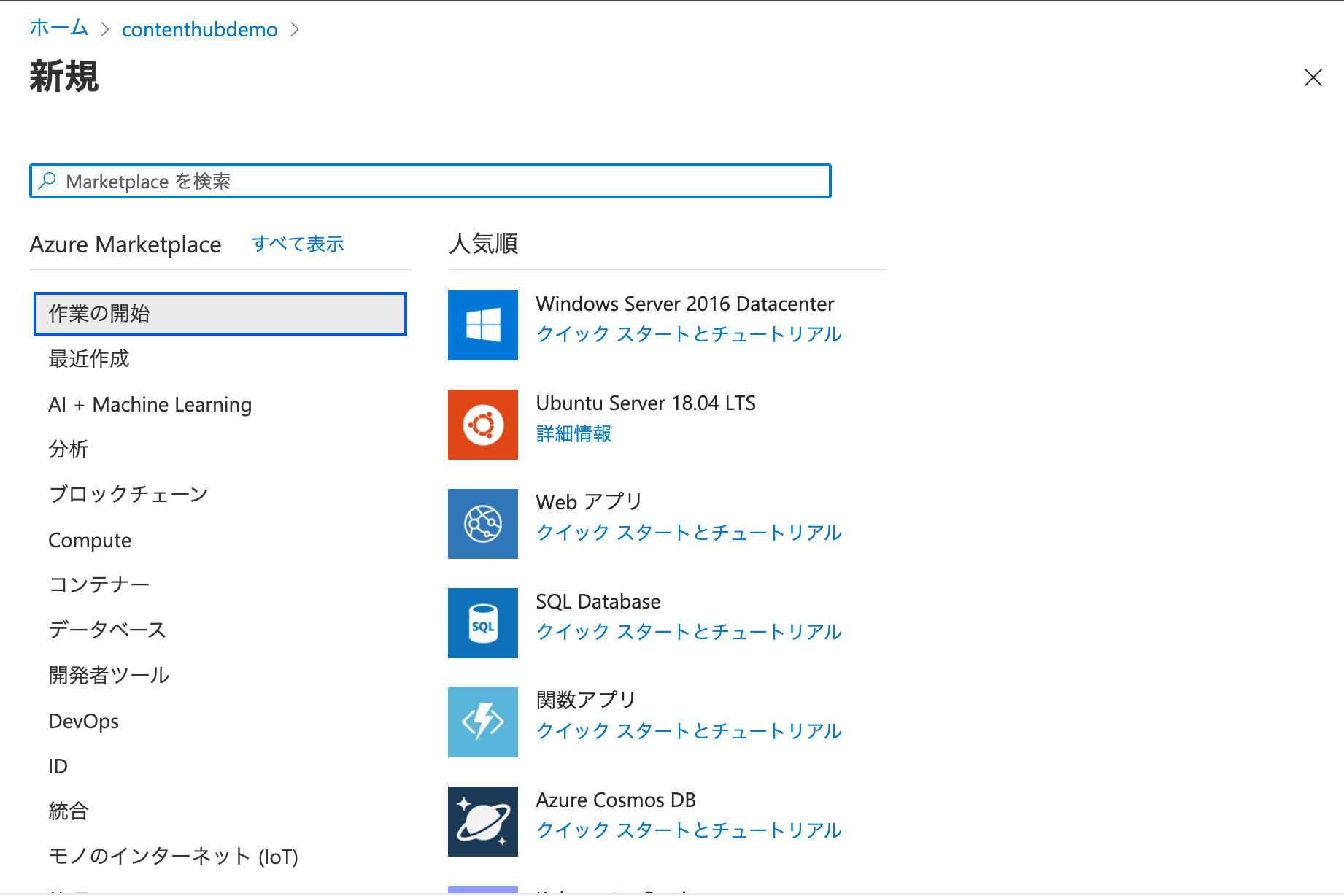Viewport: 1344px width, 896px height.
Task: Click the Web アプリ globe icon
Action: pyautogui.click(x=483, y=524)
